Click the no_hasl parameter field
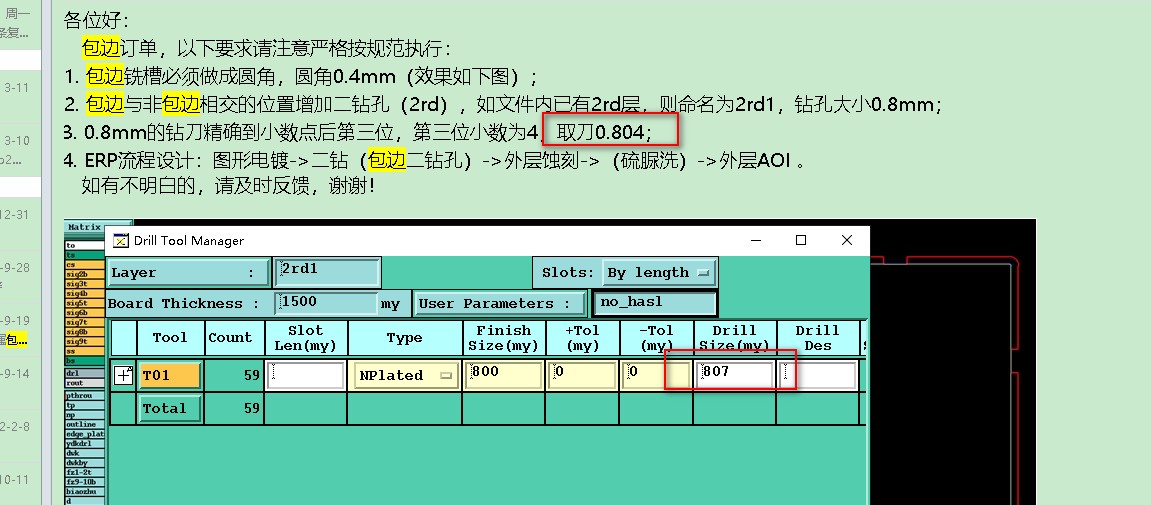The width and height of the screenshot is (1151, 505). click(x=655, y=303)
